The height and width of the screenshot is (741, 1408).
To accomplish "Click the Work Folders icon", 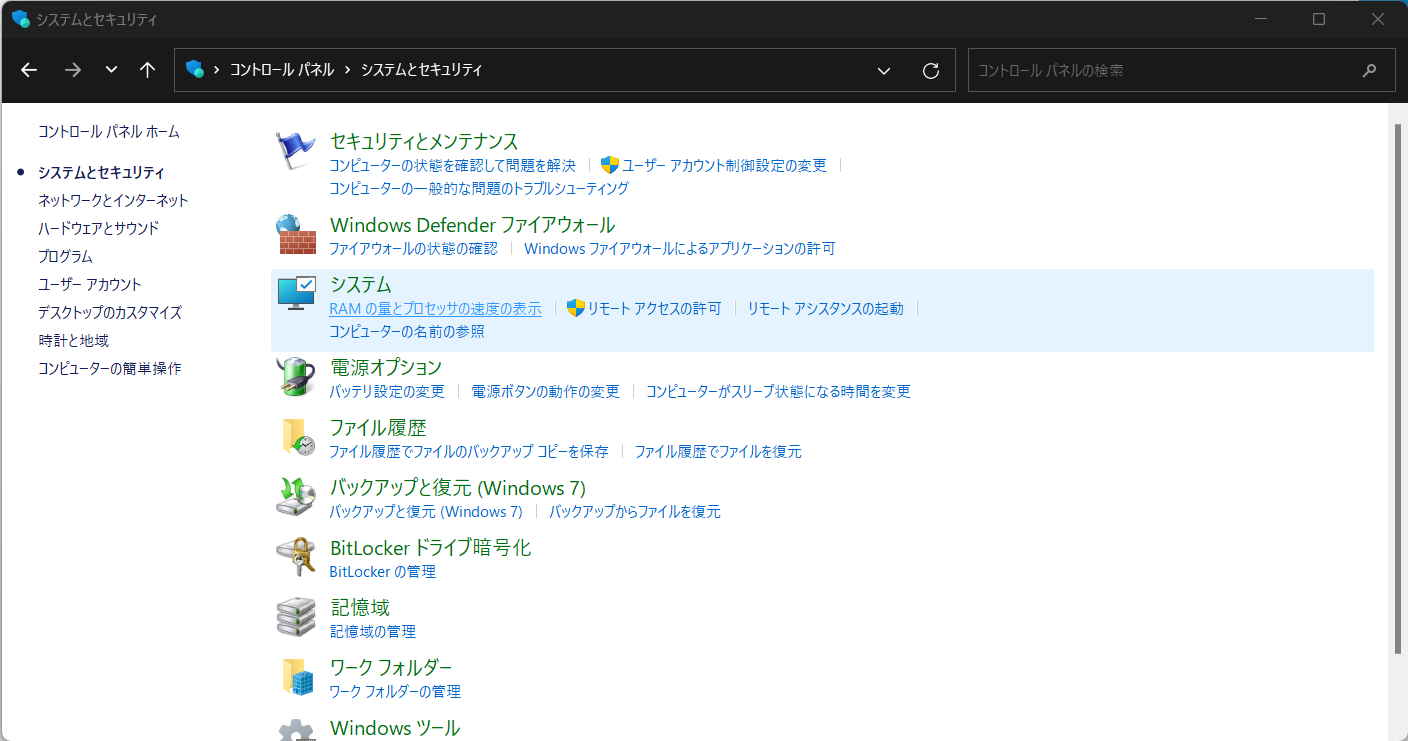I will pos(295,677).
